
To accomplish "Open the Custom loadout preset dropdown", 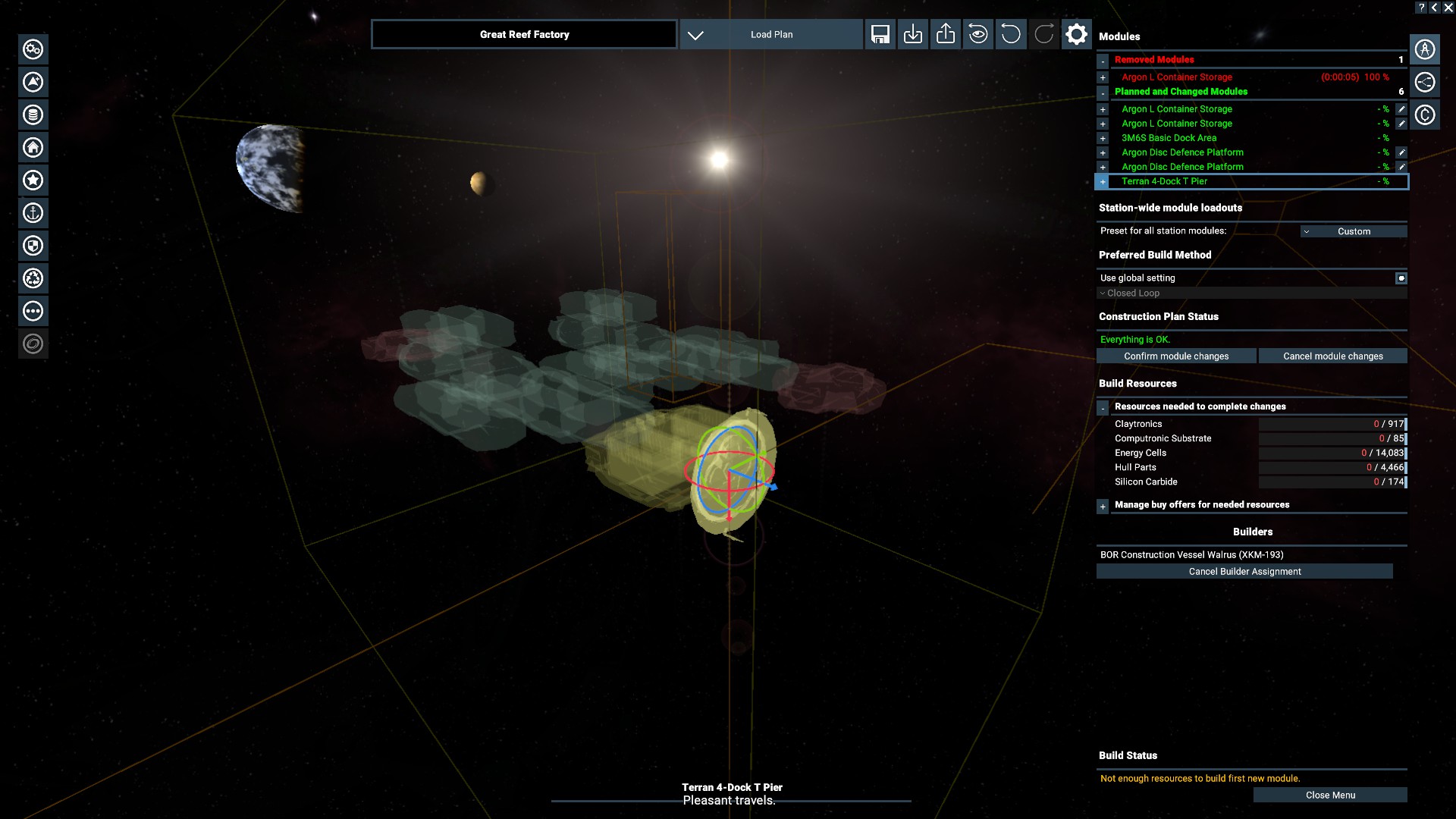I will tap(1354, 231).
